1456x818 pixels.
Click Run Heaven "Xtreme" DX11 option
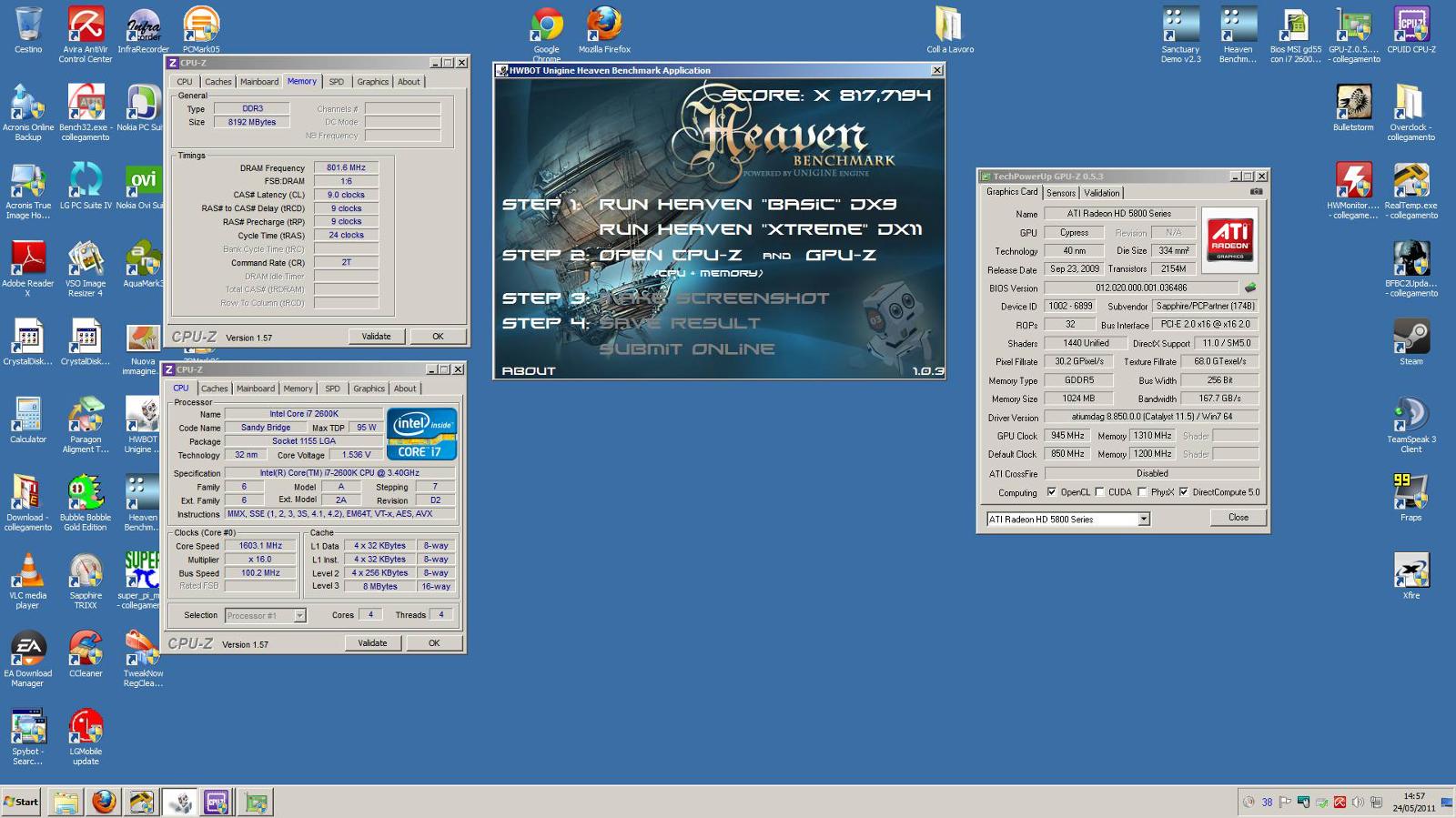760,229
